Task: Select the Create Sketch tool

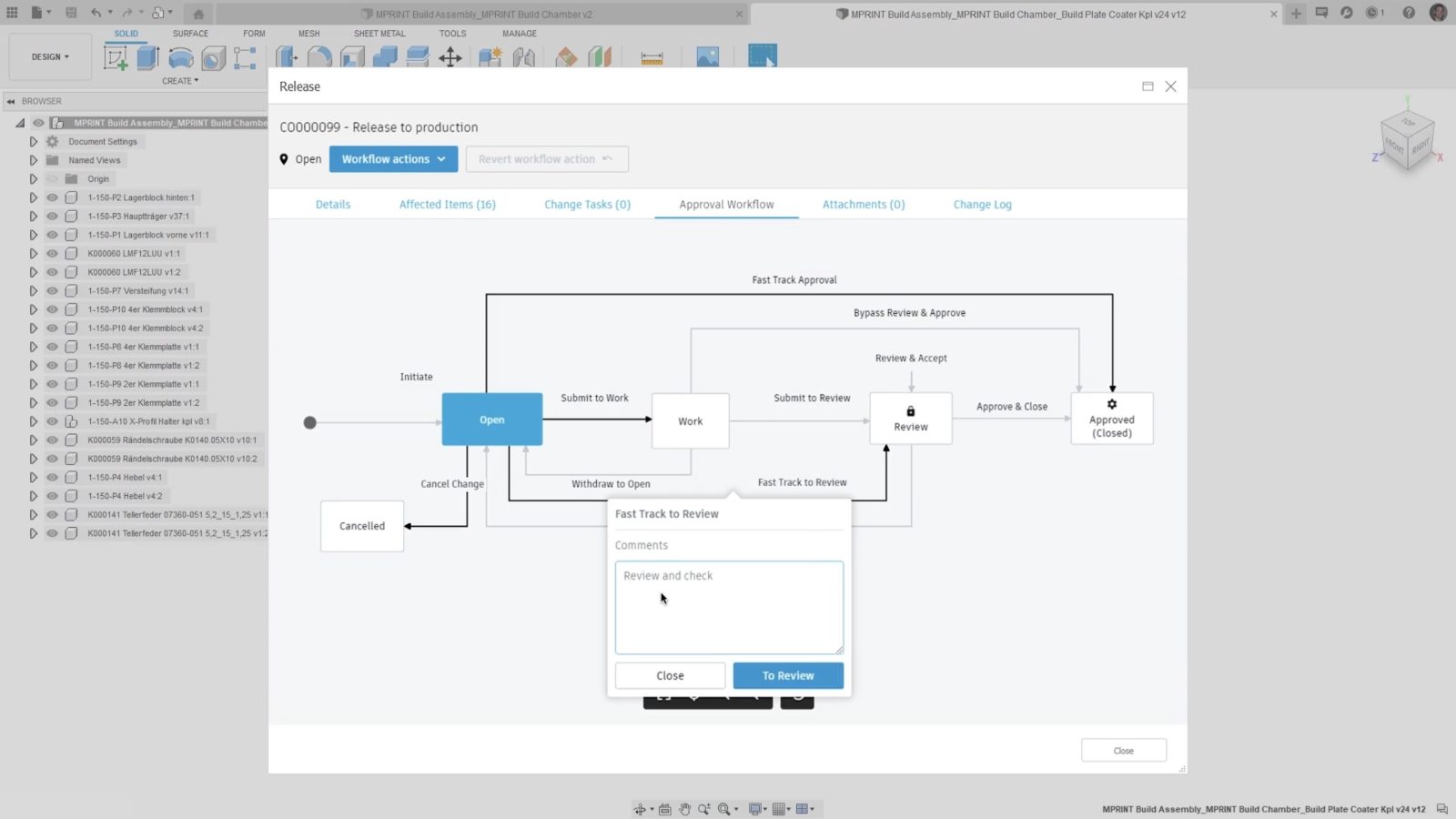Action: coord(115,57)
